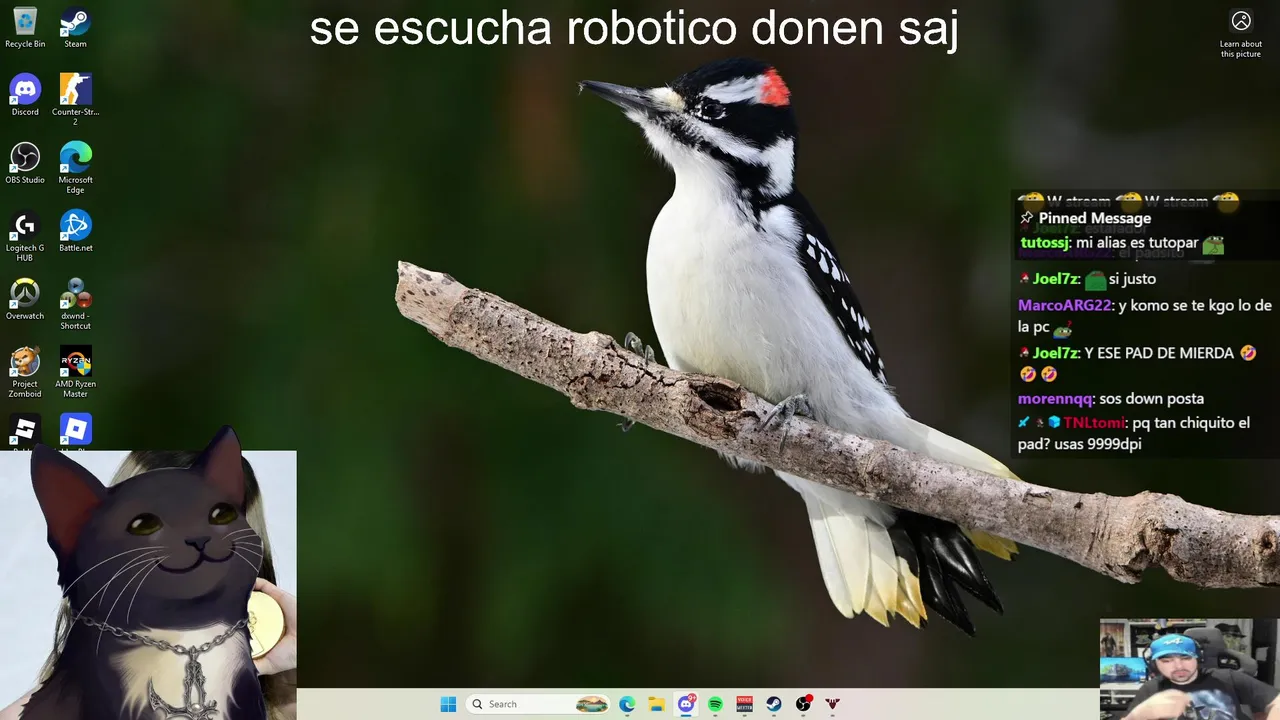Click MarcoARG22's username in chat

tap(1064, 305)
